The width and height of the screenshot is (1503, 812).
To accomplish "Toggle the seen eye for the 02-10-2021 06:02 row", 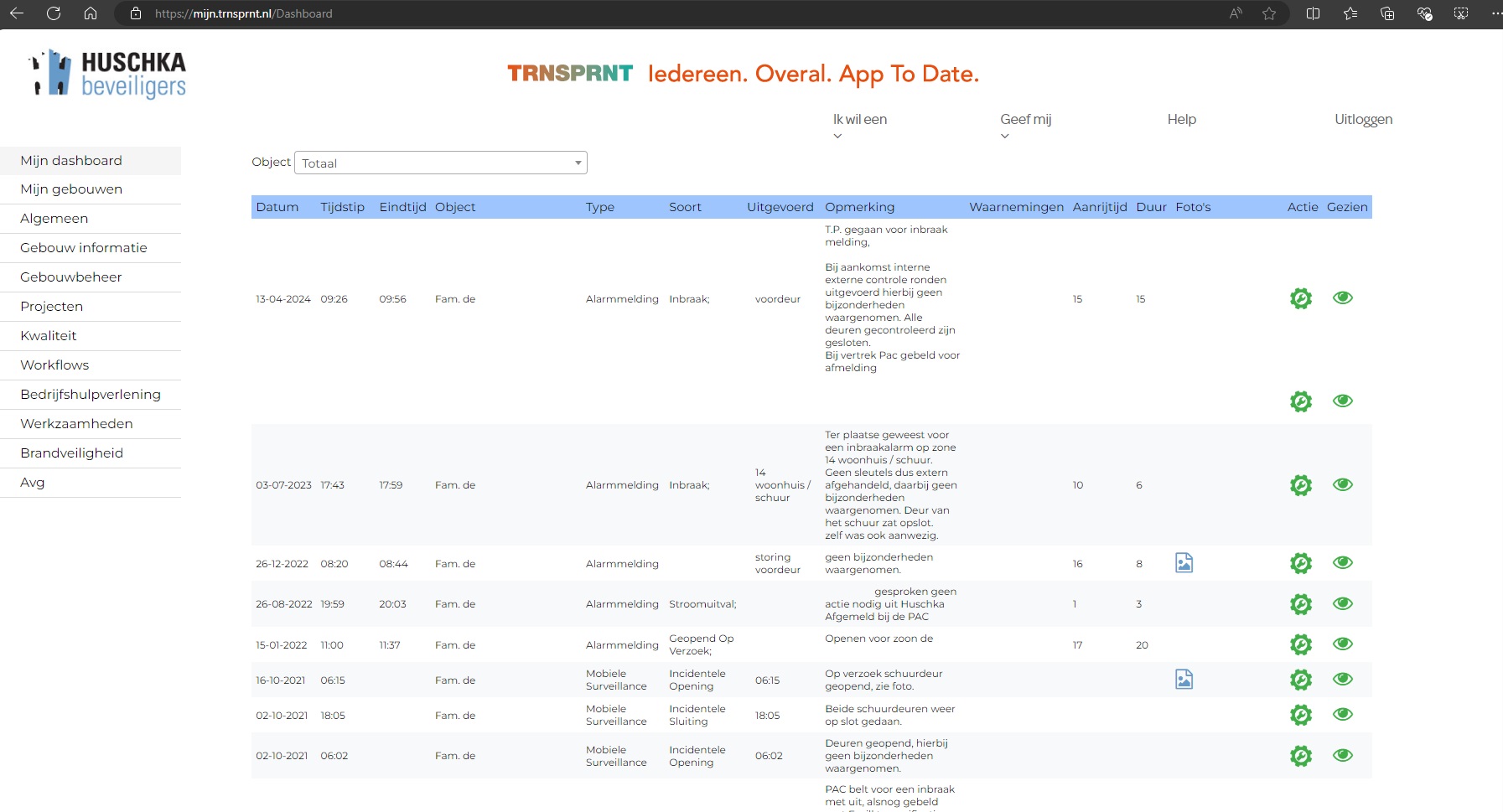I will [1343, 755].
